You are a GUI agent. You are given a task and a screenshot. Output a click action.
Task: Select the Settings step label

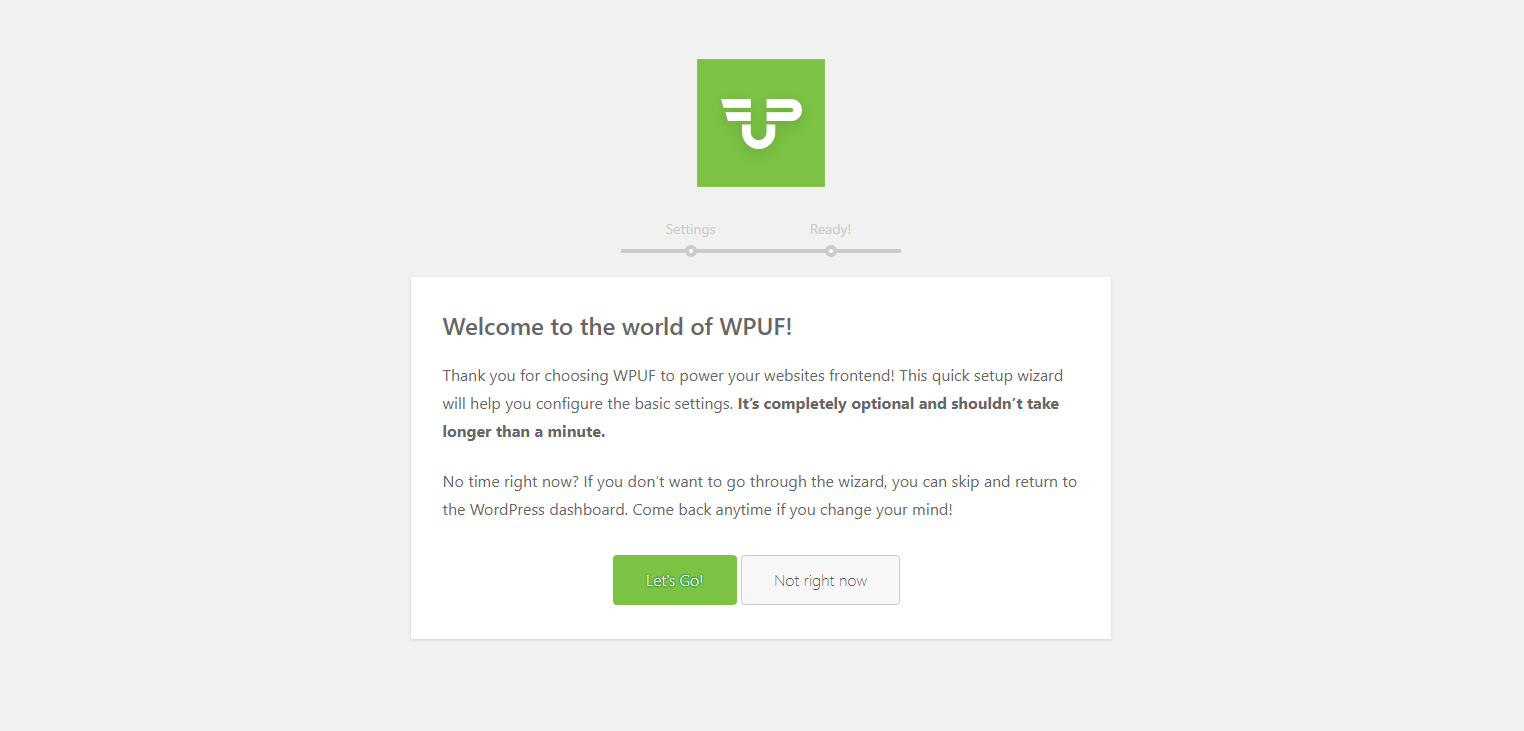[x=691, y=229]
